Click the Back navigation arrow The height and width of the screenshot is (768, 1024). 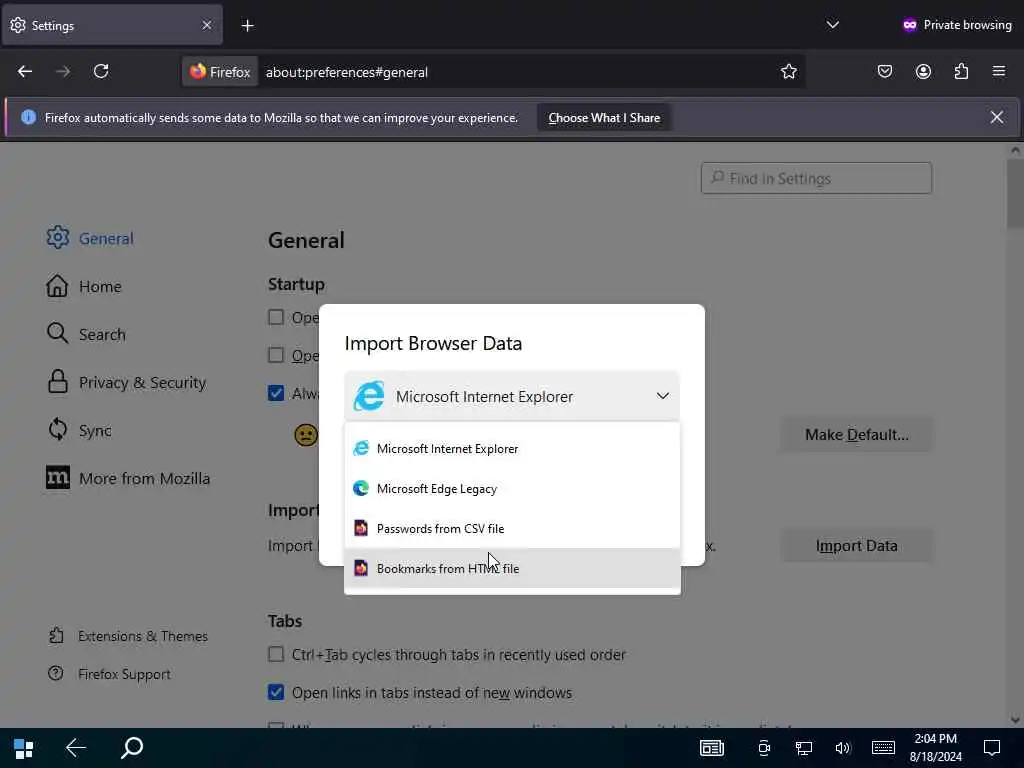(25, 71)
